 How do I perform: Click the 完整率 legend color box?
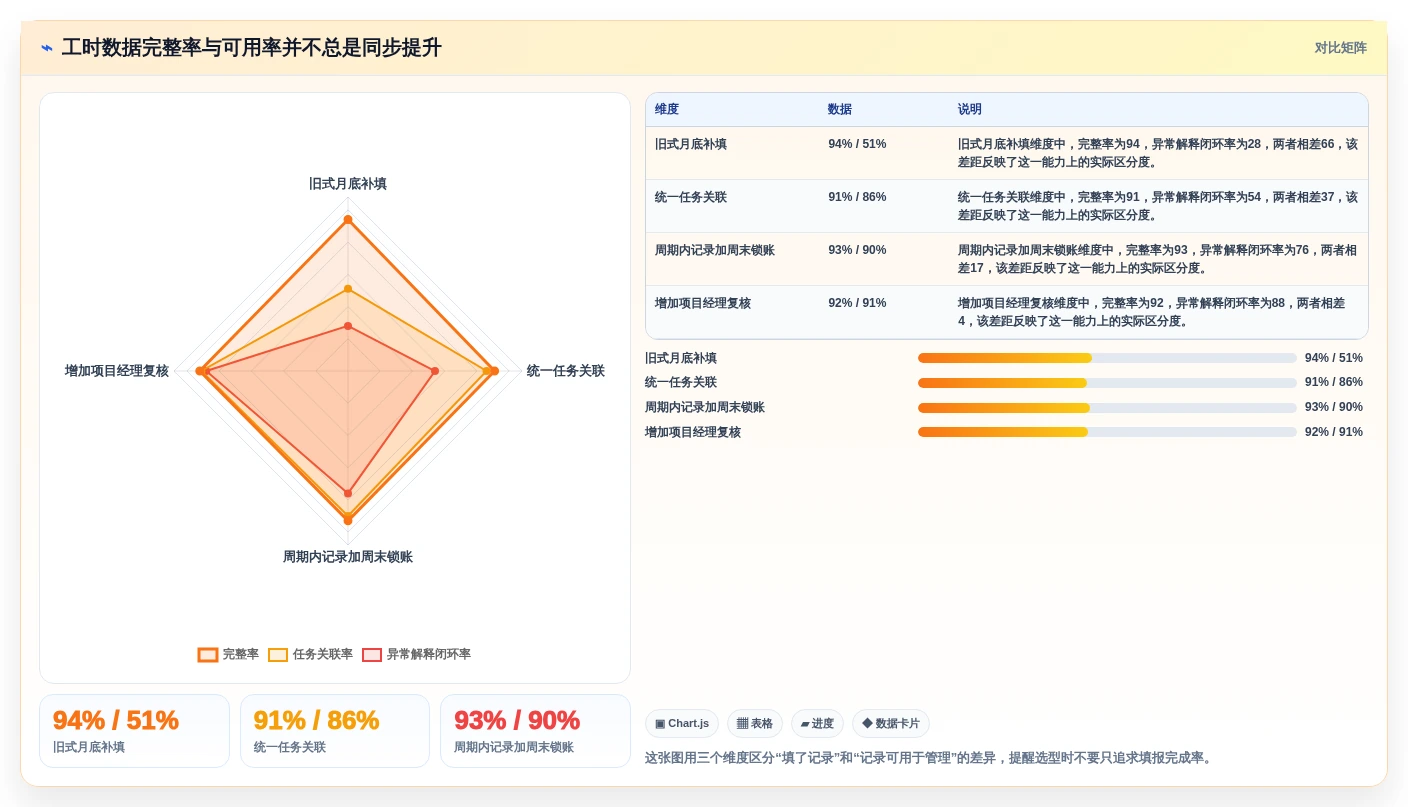click(x=208, y=655)
